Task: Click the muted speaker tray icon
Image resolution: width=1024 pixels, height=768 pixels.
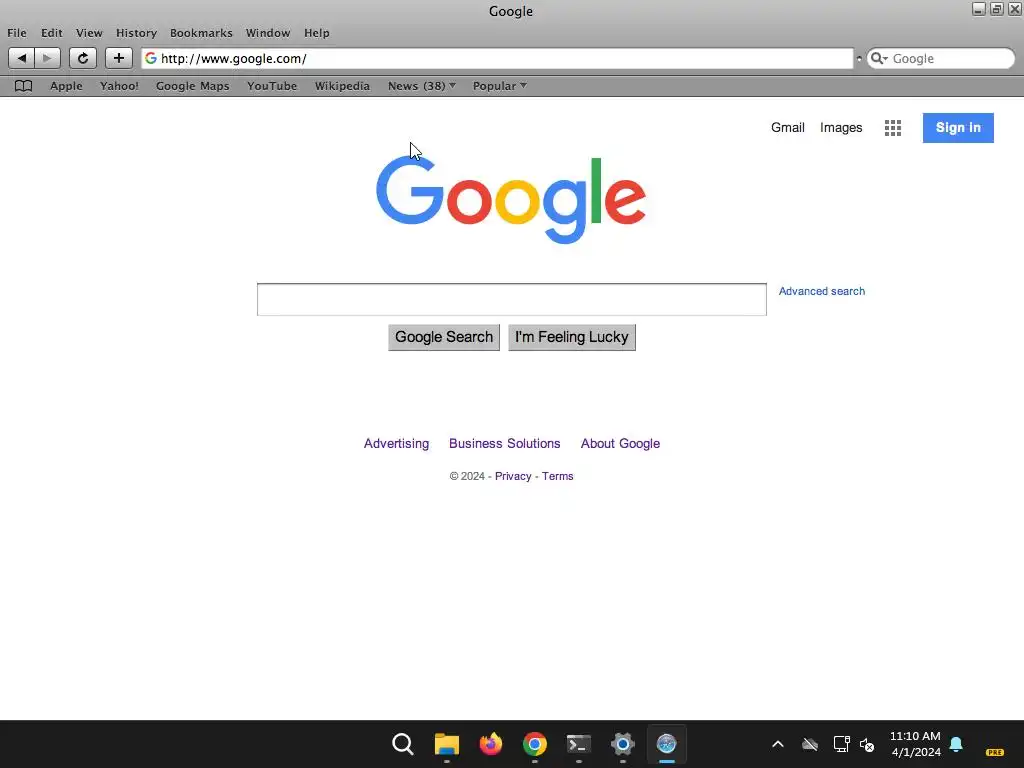Action: (x=867, y=744)
